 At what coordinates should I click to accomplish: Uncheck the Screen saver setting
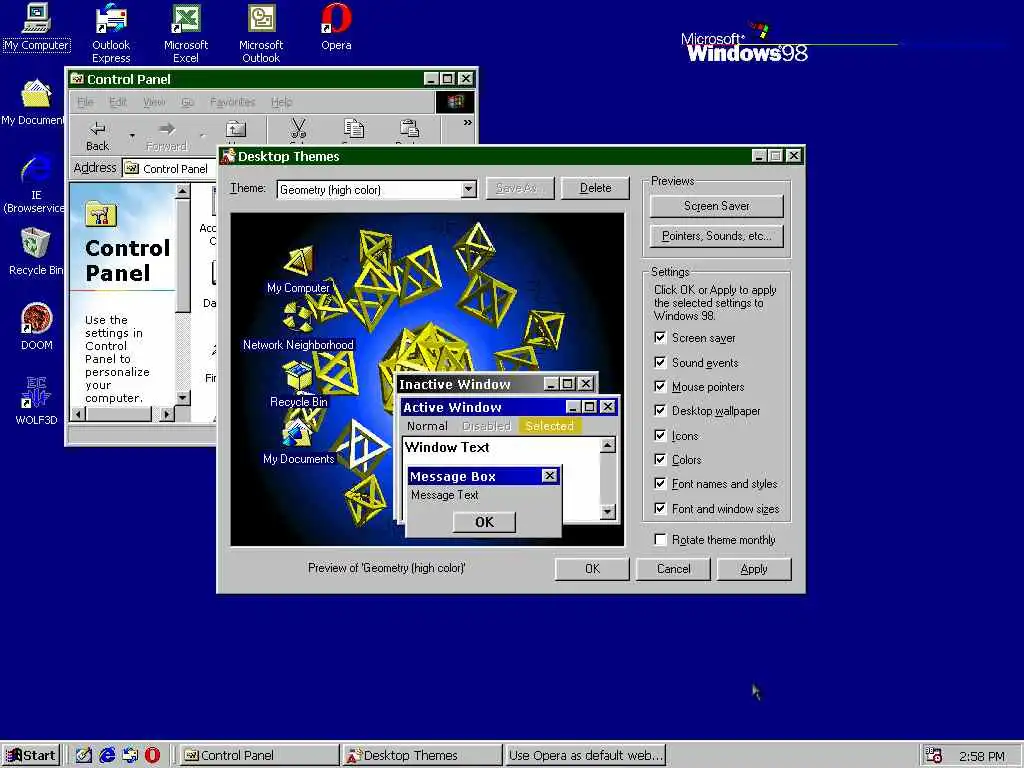(x=660, y=338)
